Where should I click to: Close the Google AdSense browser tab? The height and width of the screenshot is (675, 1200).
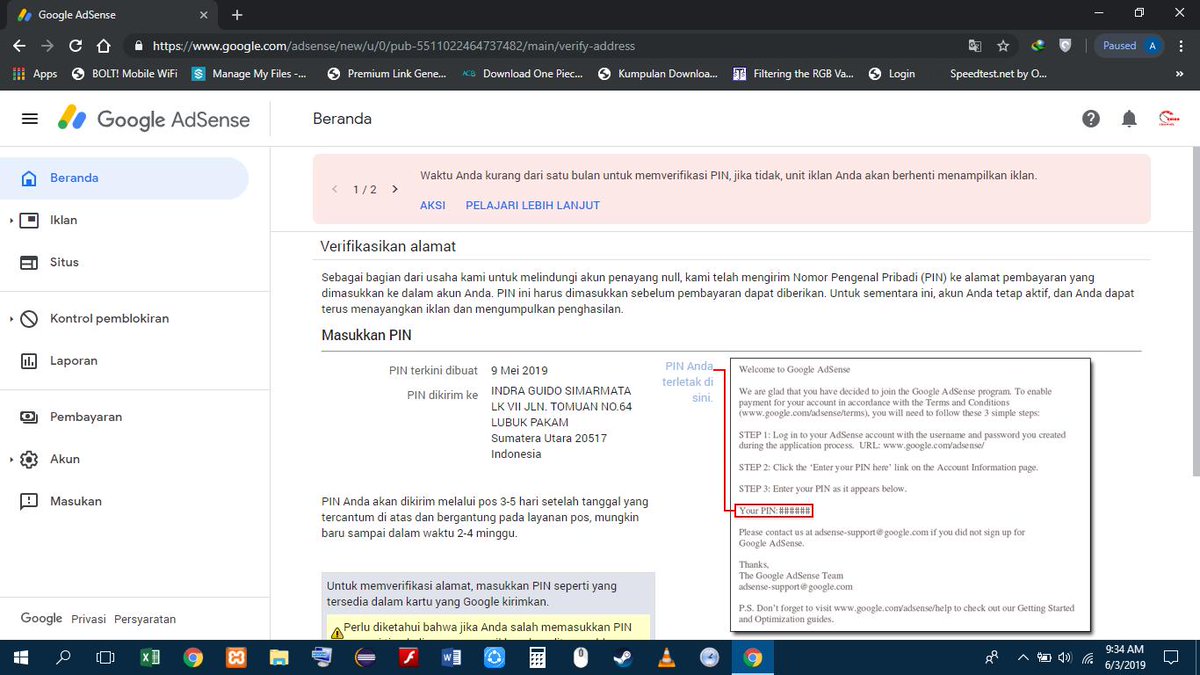(x=204, y=16)
